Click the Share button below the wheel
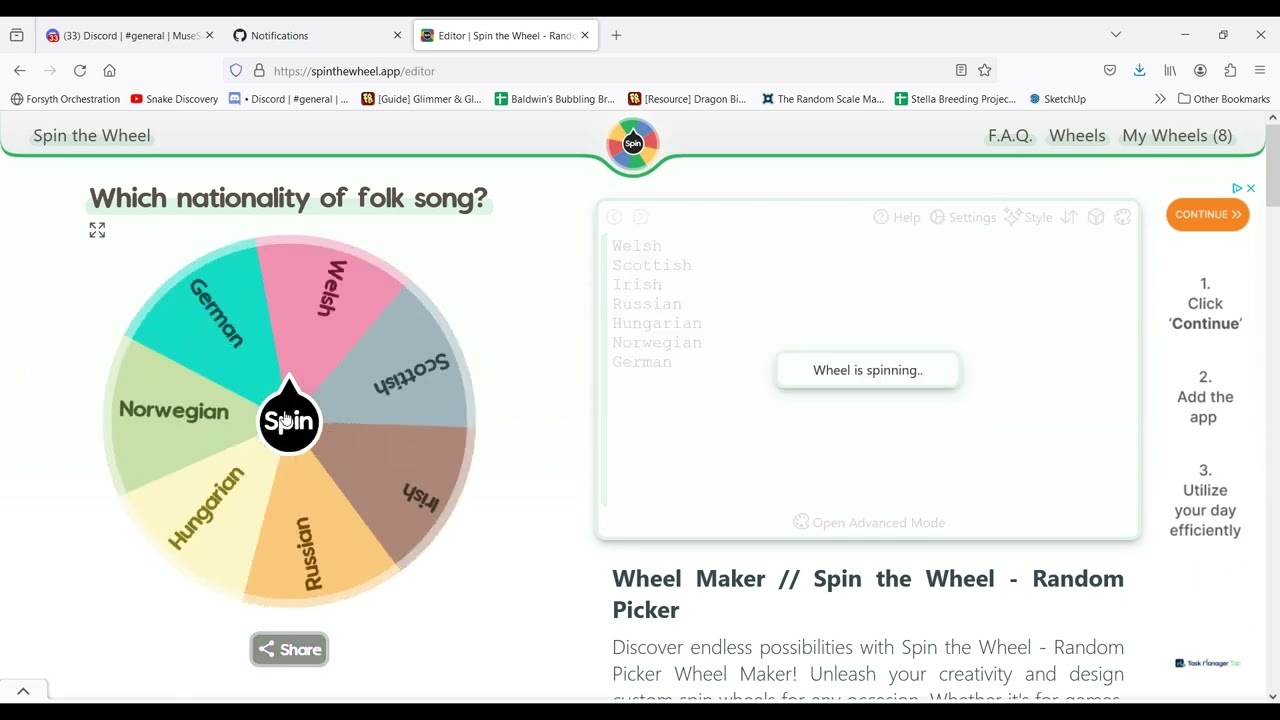Viewport: 1280px width, 720px height. point(289,649)
